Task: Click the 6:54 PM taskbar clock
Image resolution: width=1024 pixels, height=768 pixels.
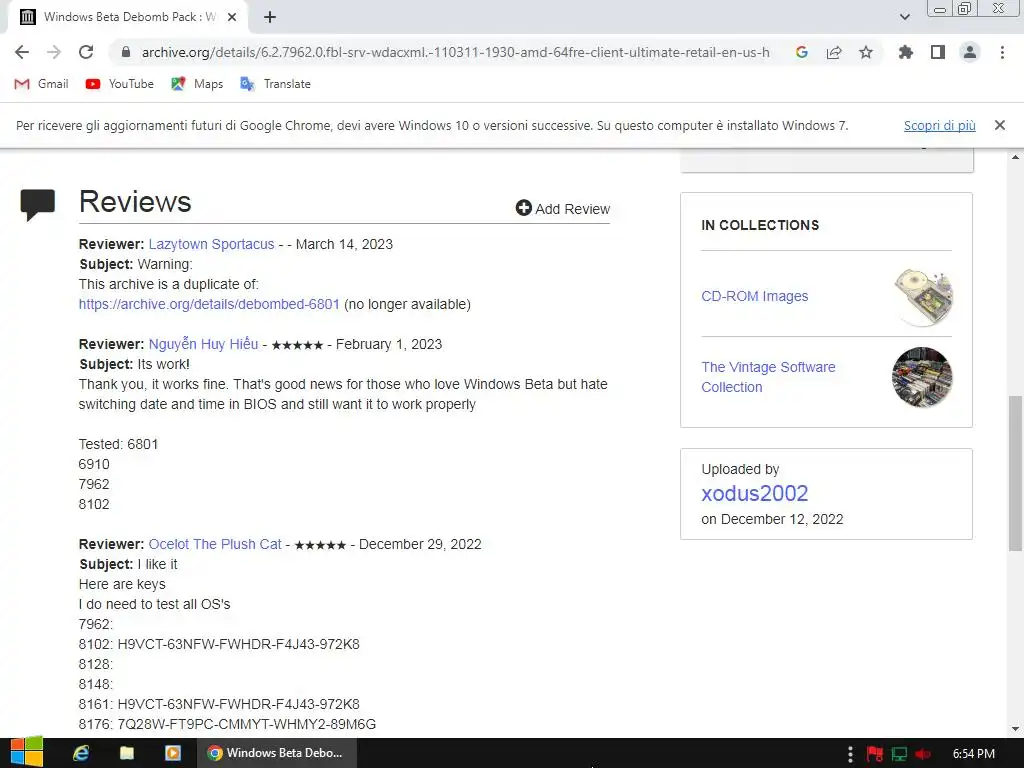Action: [974, 754]
